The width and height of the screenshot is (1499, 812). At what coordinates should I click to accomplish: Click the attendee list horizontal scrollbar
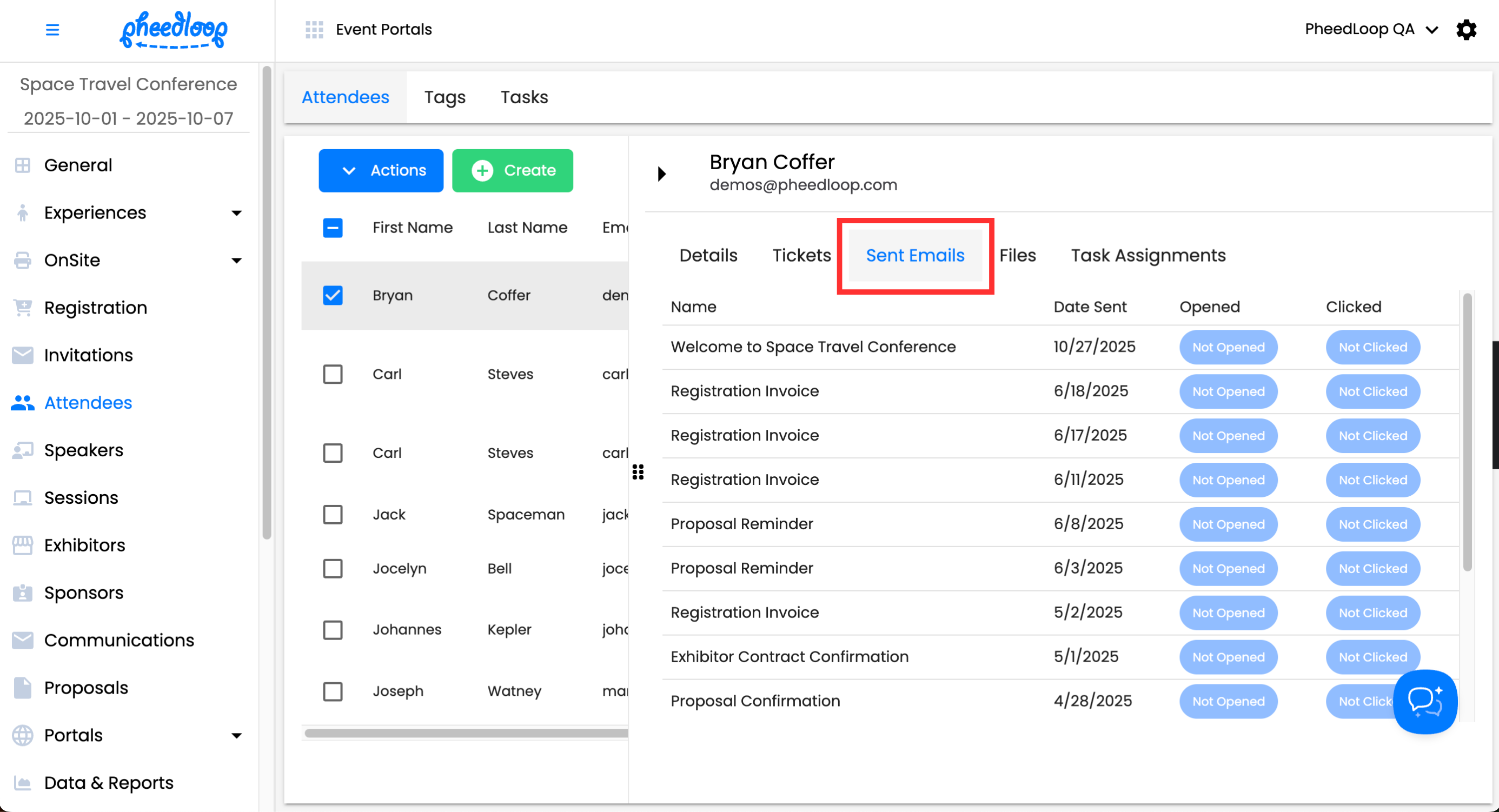pyautogui.click(x=466, y=733)
